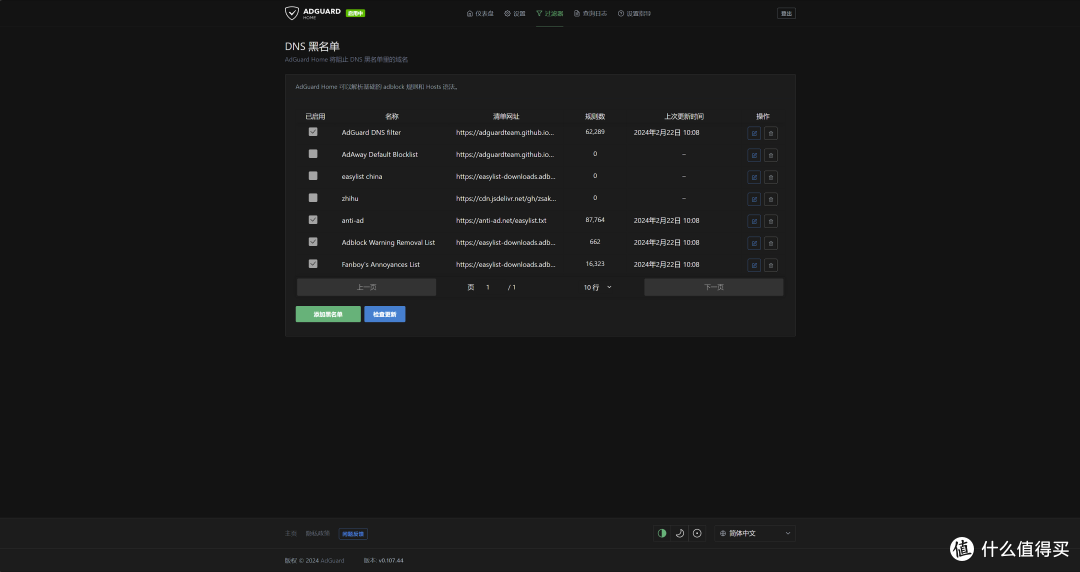Uncheck Fanboy's Annoyances List

(313, 264)
